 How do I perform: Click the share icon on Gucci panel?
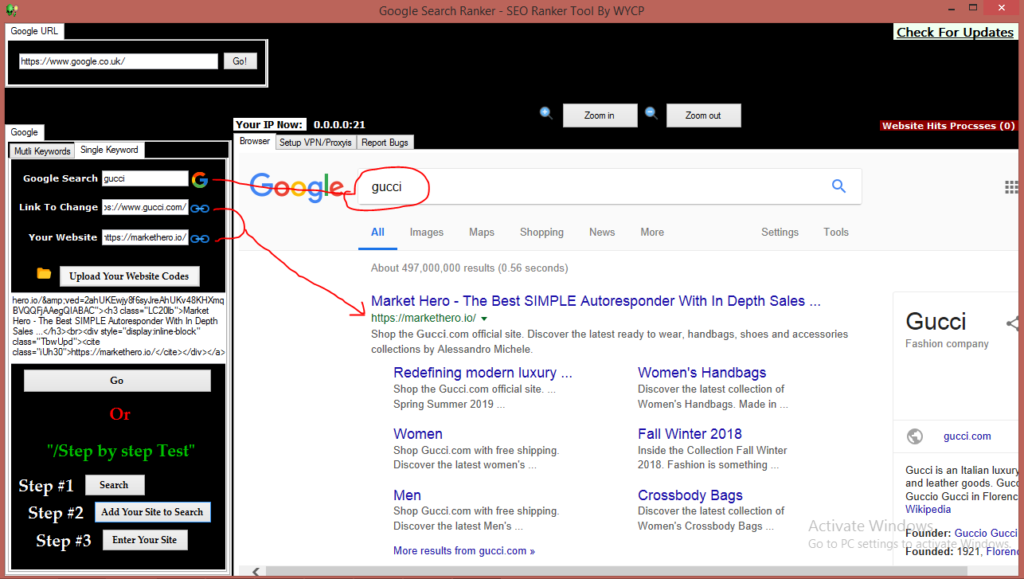1012,322
